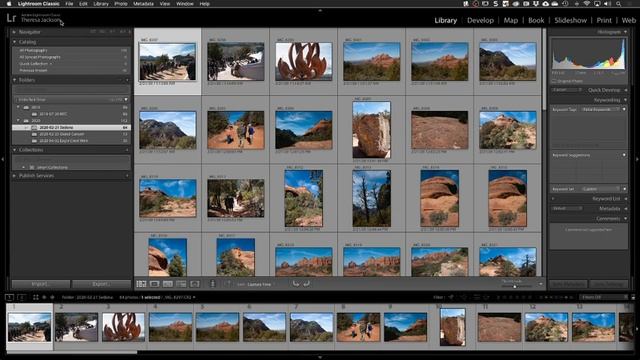Click the Sync Settings button
Viewport: 640px width, 360px height.
[609, 284]
